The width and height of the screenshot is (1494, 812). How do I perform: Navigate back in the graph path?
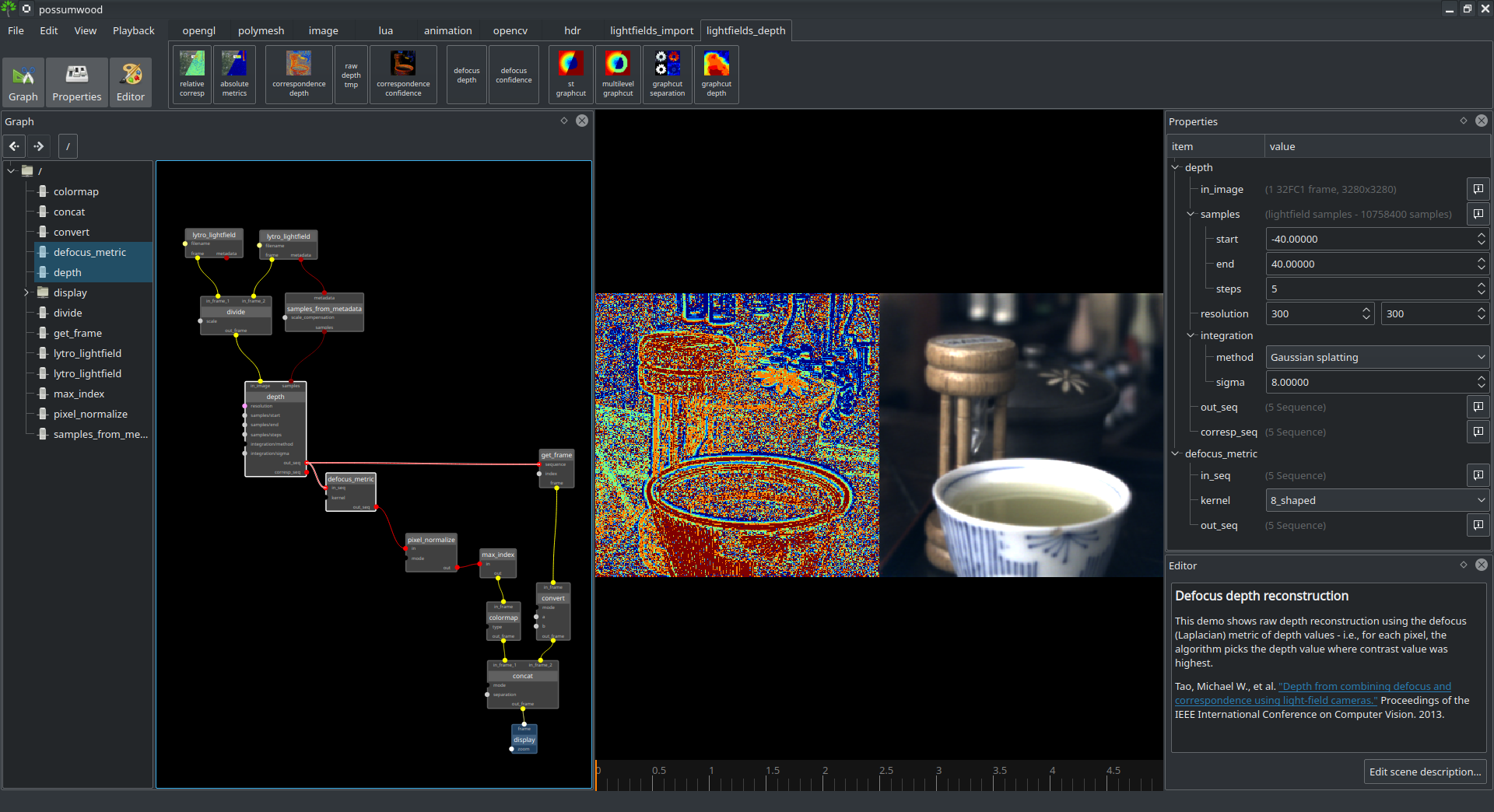click(15, 146)
